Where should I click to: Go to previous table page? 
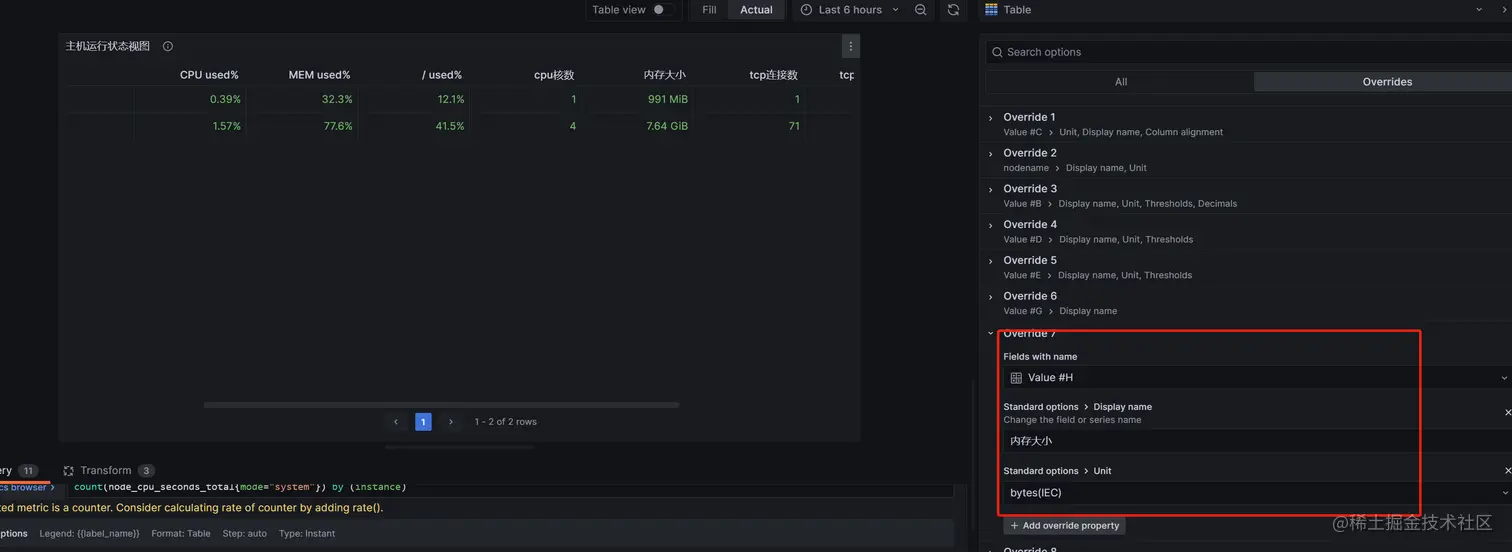pyautogui.click(x=396, y=422)
